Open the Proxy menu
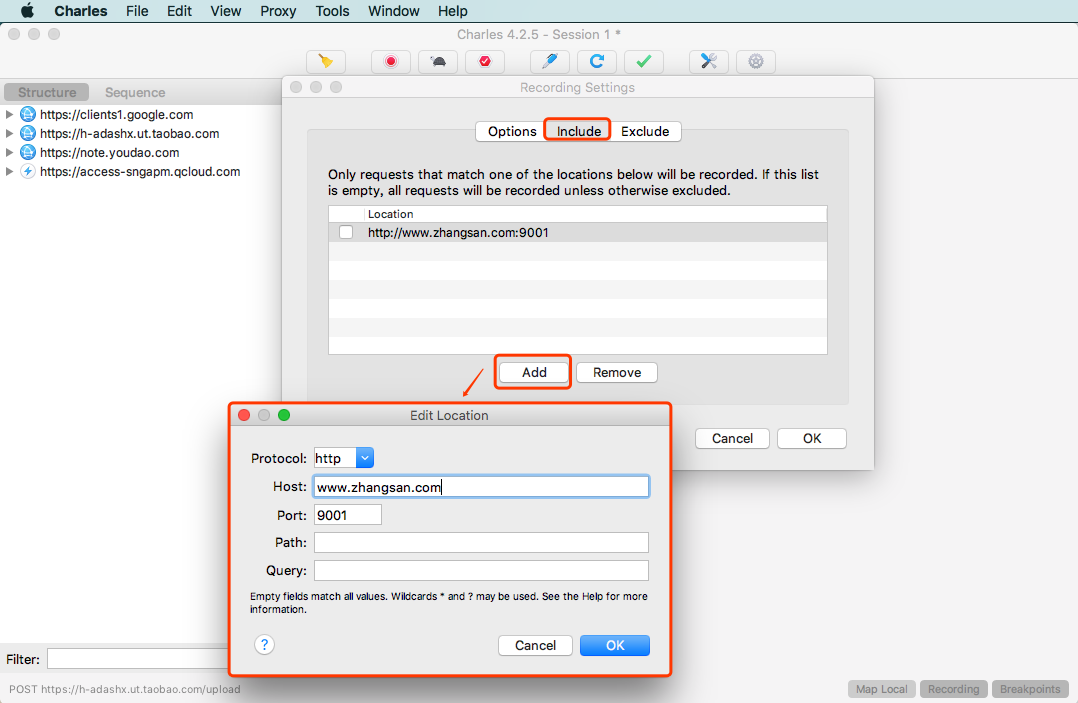This screenshot has width=1078, height=703. 278,11
